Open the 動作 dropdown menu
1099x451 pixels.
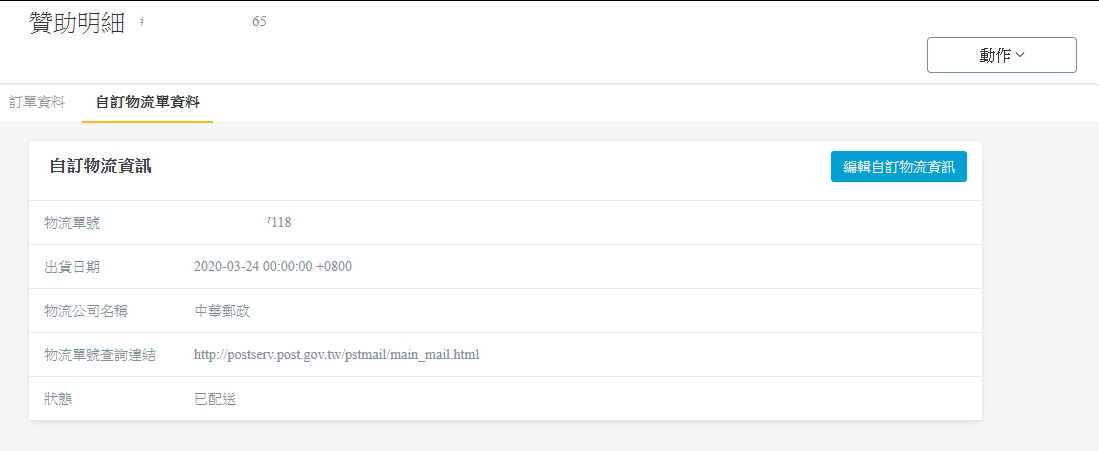(1002, 55)
